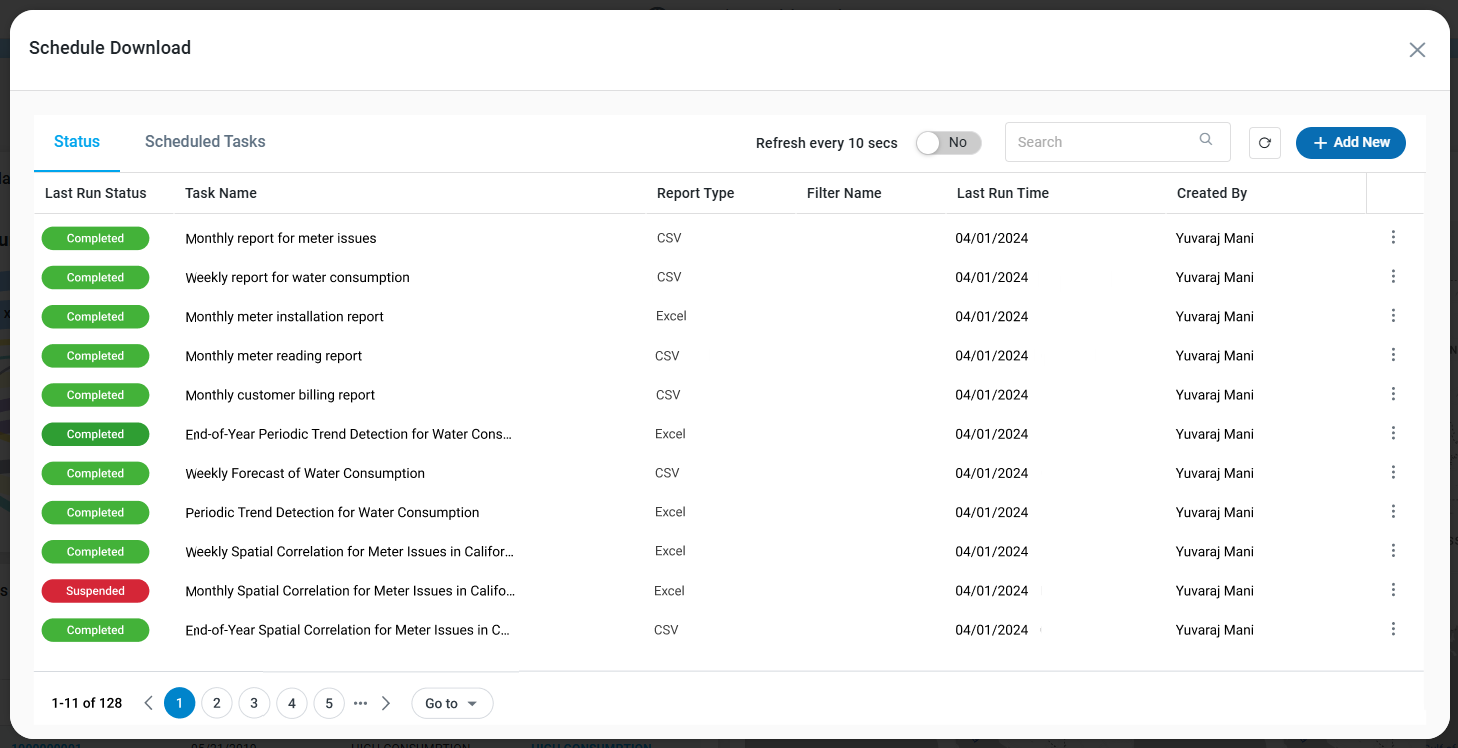The height and width of the screenshot is (748, 1458).
Task: Open options for Monthly customer billing report
Action: click(1393, 394)
